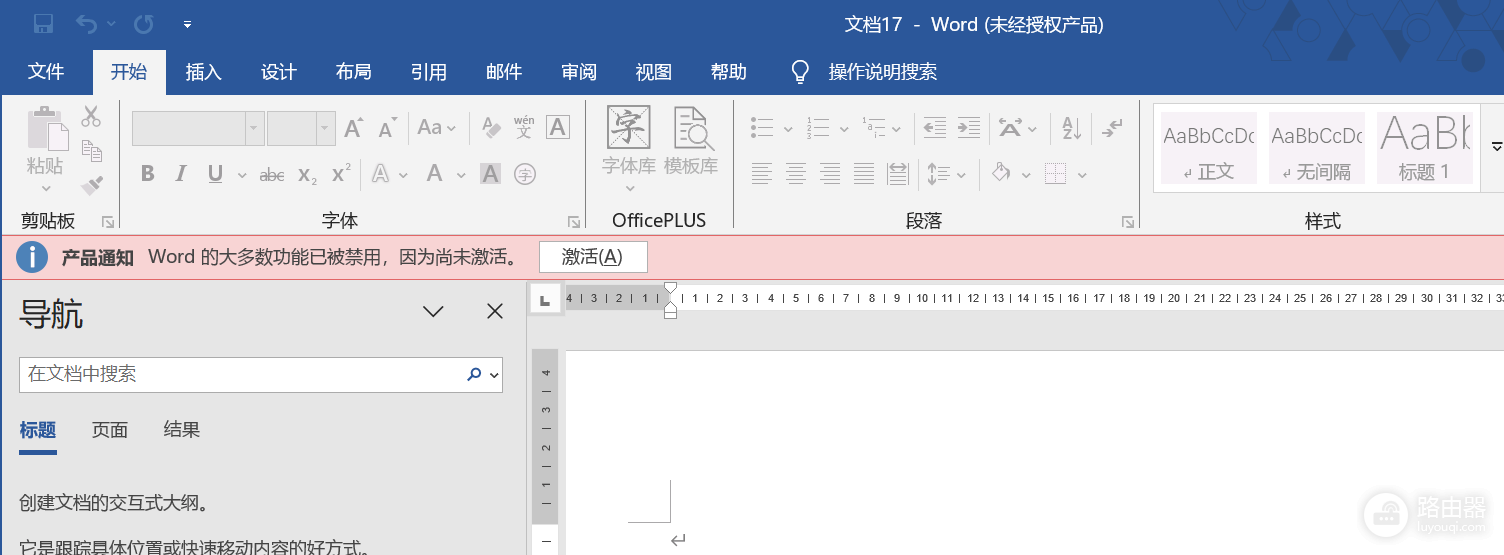This screenshot has height=555, width=1504.
Task: Open the 文件 menu
Action: tap(46, 72)
